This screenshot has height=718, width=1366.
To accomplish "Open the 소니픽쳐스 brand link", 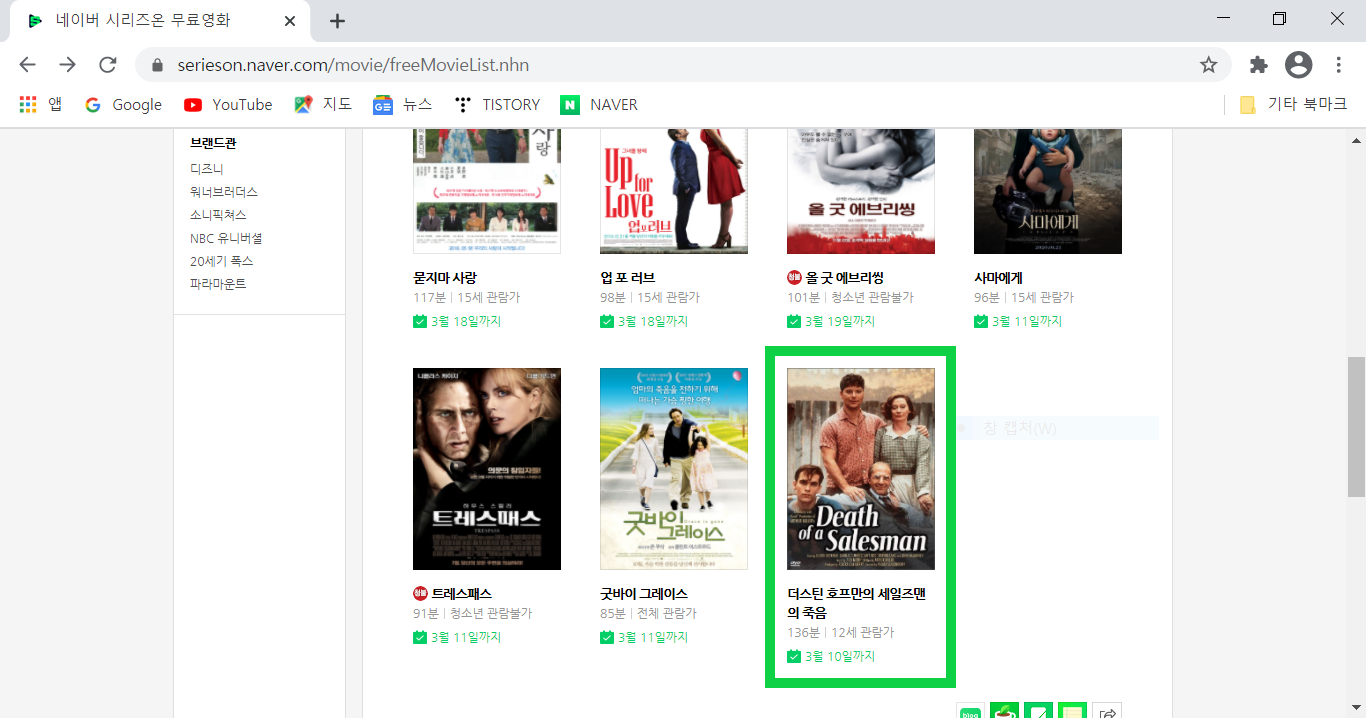I will pos(218,215).
